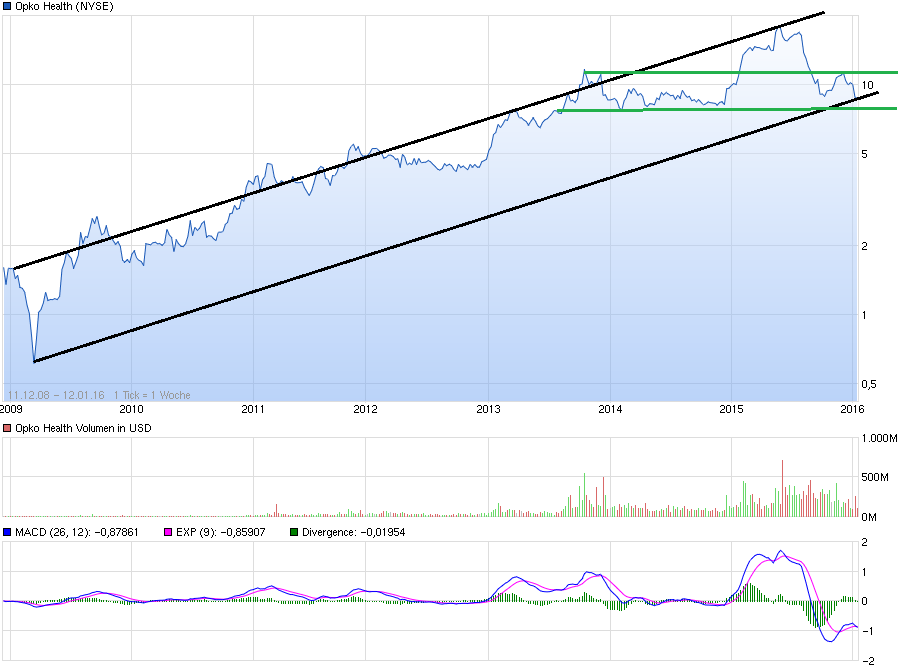The image size is (900, 670).
Task: Click the Opko Health (NYSE) chart title
Action: tap(65, 7)
